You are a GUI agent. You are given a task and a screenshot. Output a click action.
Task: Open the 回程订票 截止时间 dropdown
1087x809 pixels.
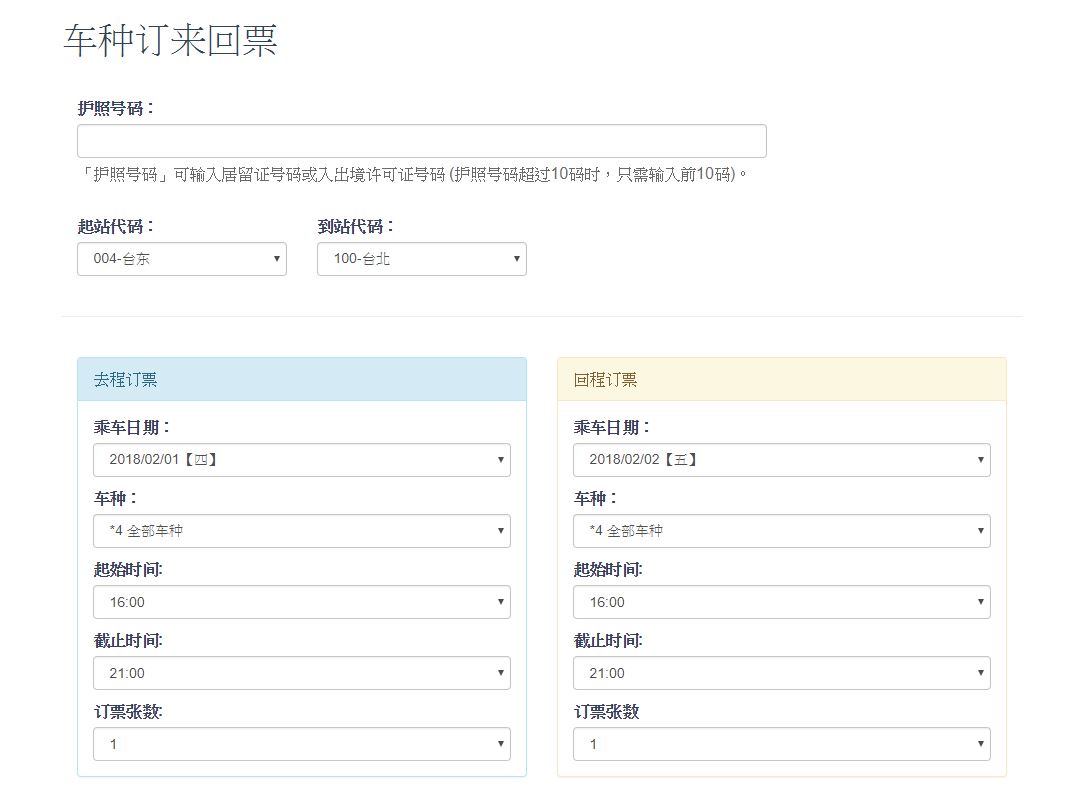point(781,673)
